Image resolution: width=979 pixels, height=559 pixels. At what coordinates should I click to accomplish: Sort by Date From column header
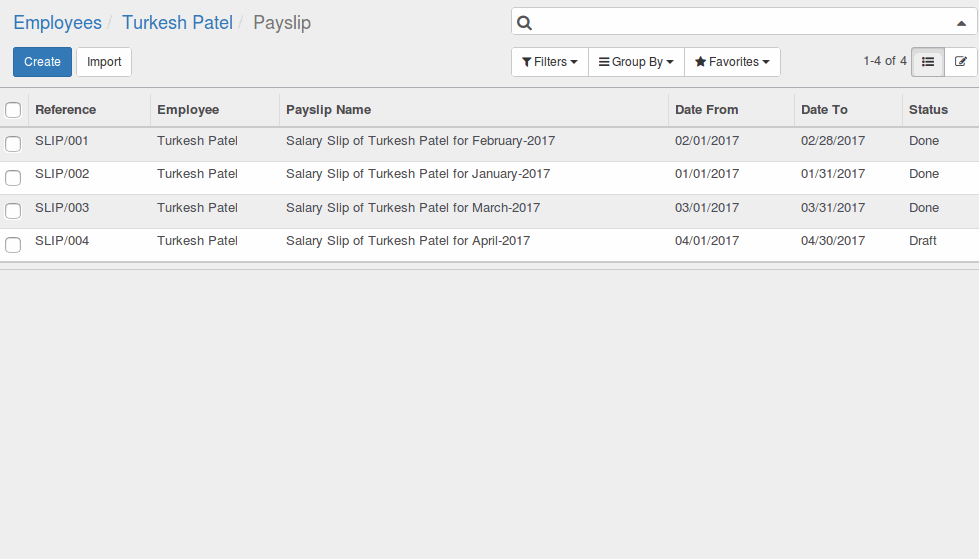pyautogui.click(x=707, y=110)
